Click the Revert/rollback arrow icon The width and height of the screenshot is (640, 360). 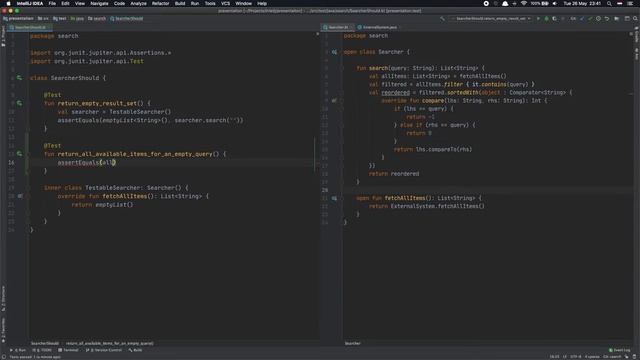[607, 18]
